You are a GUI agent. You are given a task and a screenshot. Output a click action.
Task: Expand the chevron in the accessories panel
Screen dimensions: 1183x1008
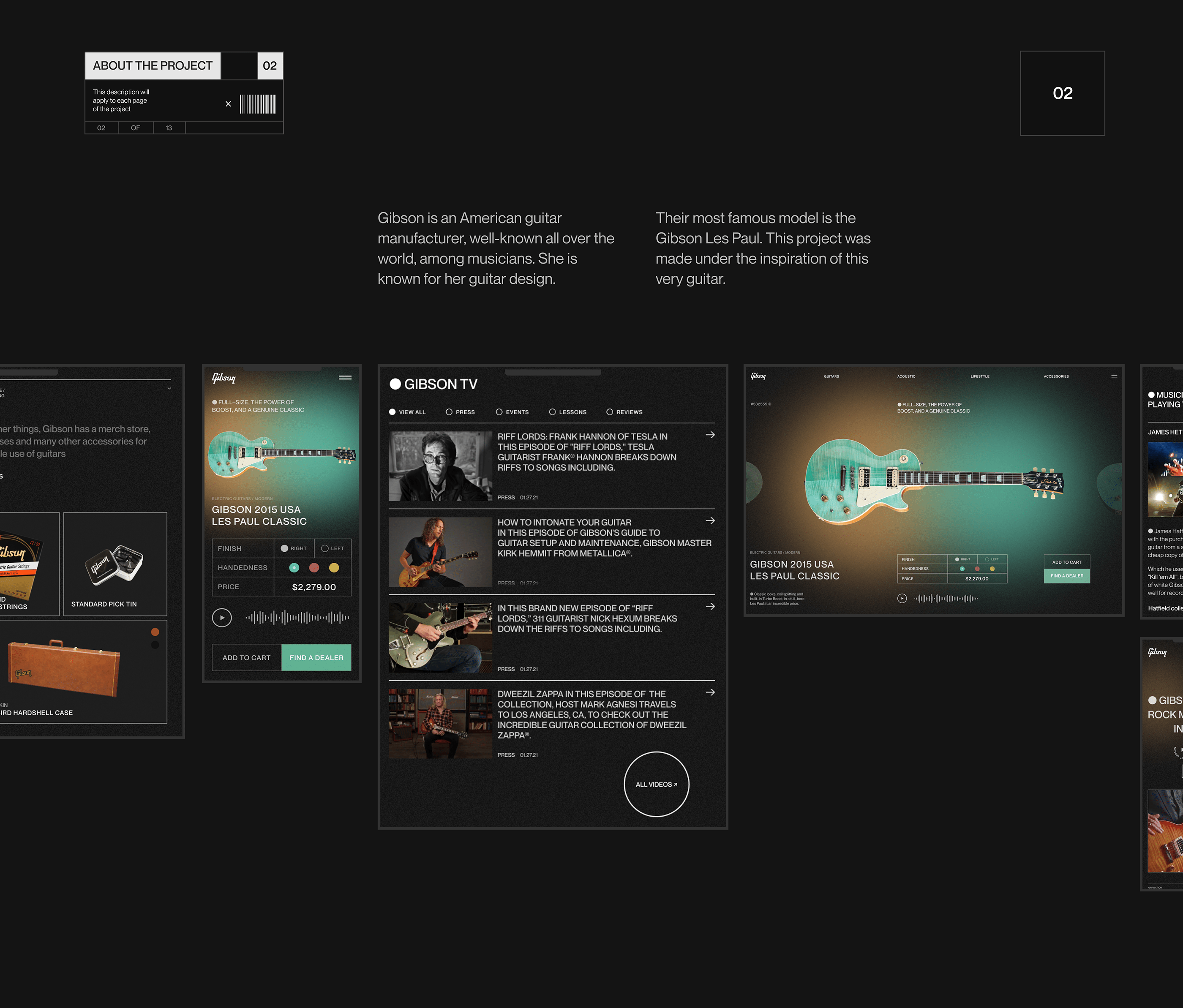point(169,389)
